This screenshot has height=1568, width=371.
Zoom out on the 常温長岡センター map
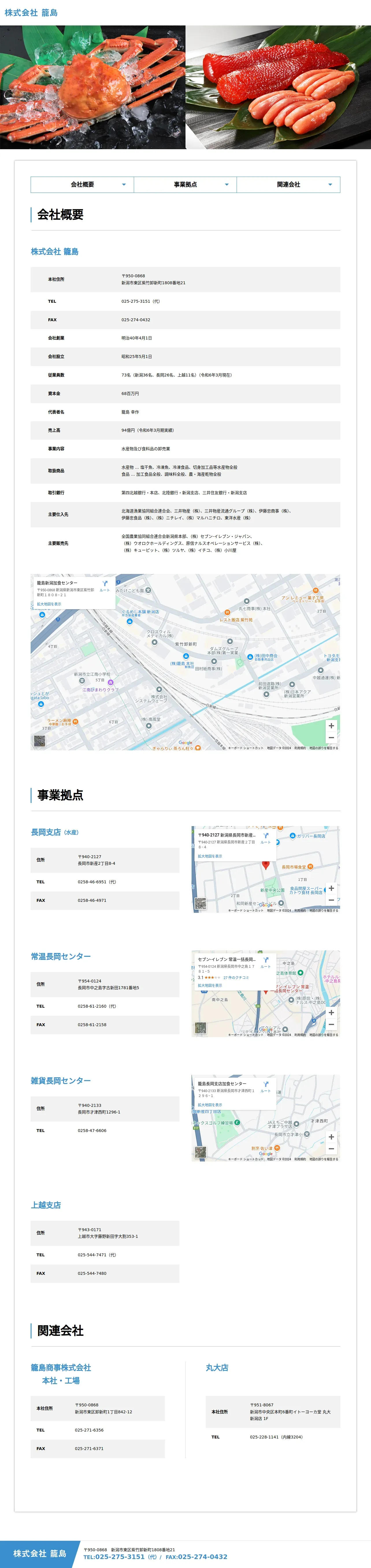point(331,1025)
